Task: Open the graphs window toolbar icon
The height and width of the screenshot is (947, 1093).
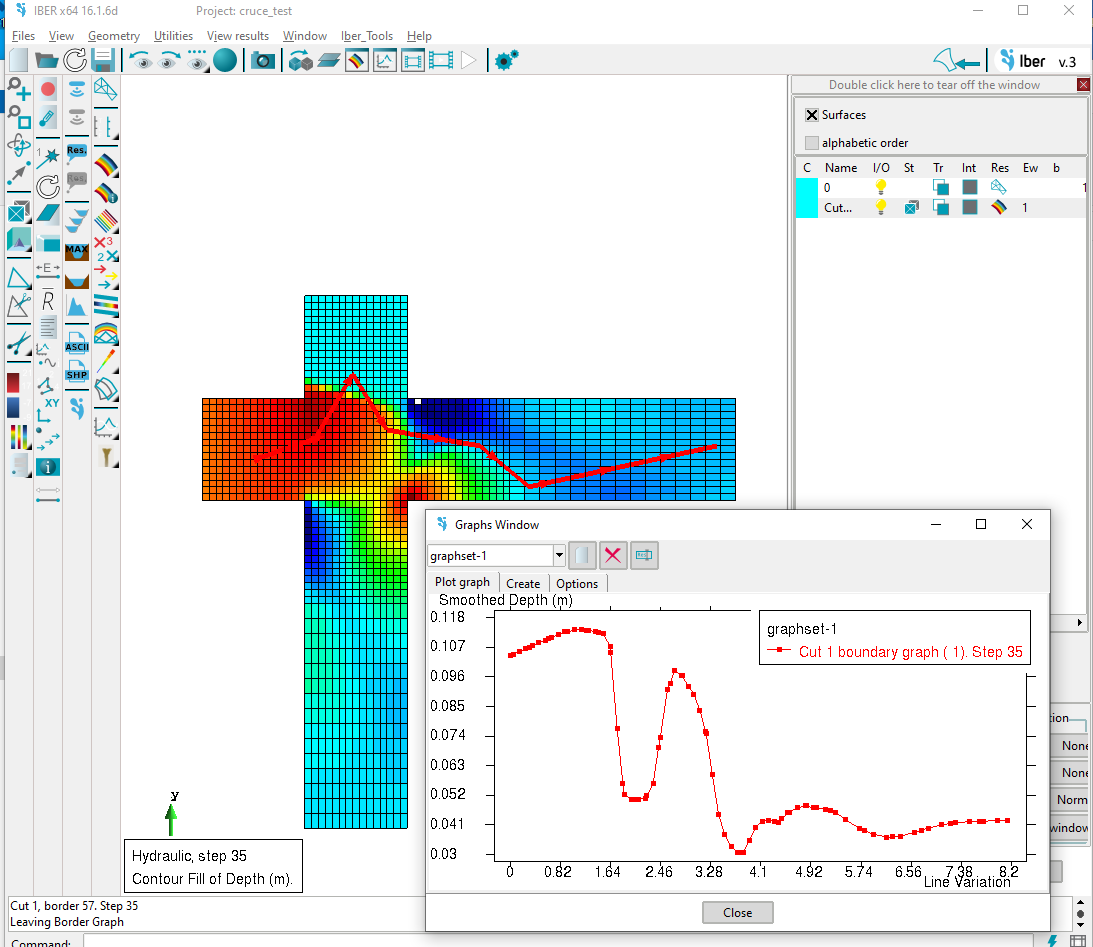Action: [x=385, y=61]
